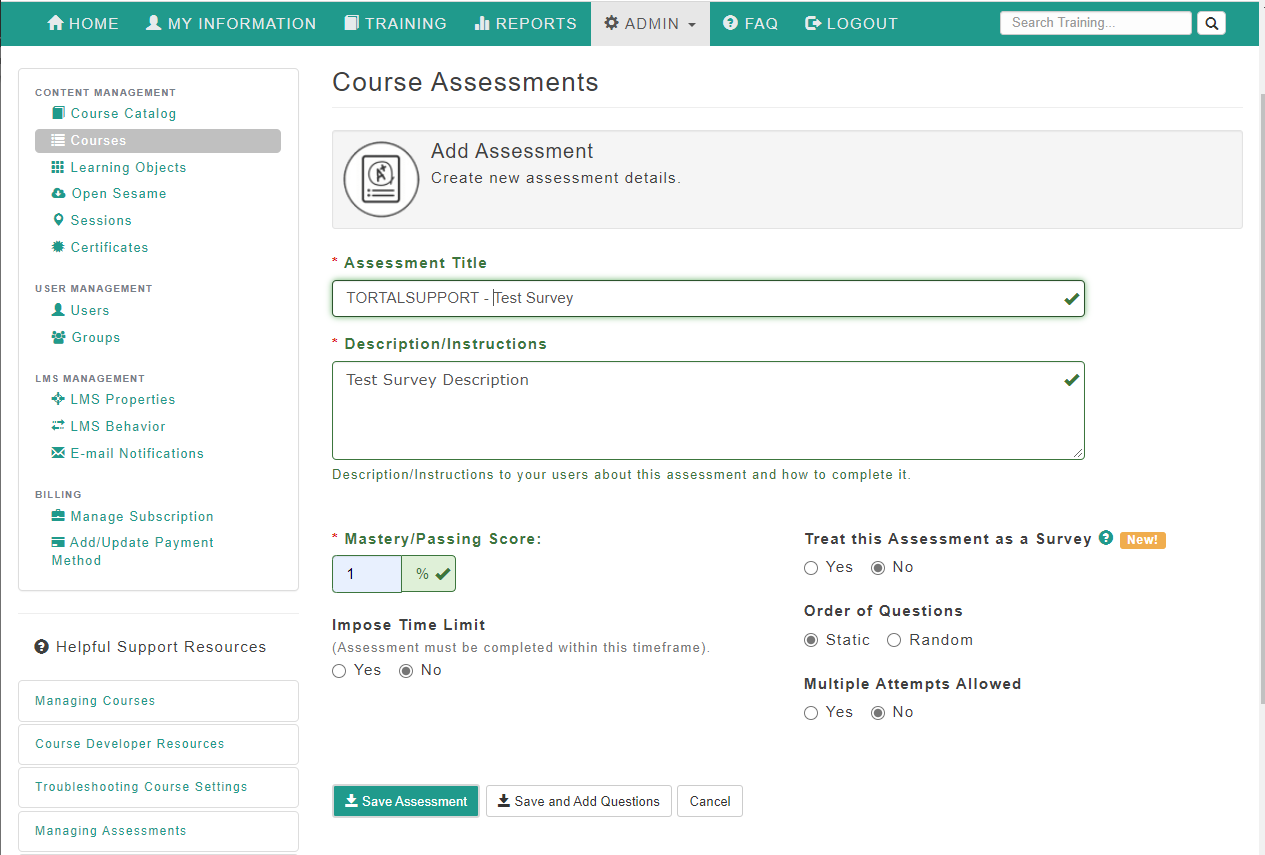Choose Static order of questions
Screen dimensions: 1265x855
811,640
